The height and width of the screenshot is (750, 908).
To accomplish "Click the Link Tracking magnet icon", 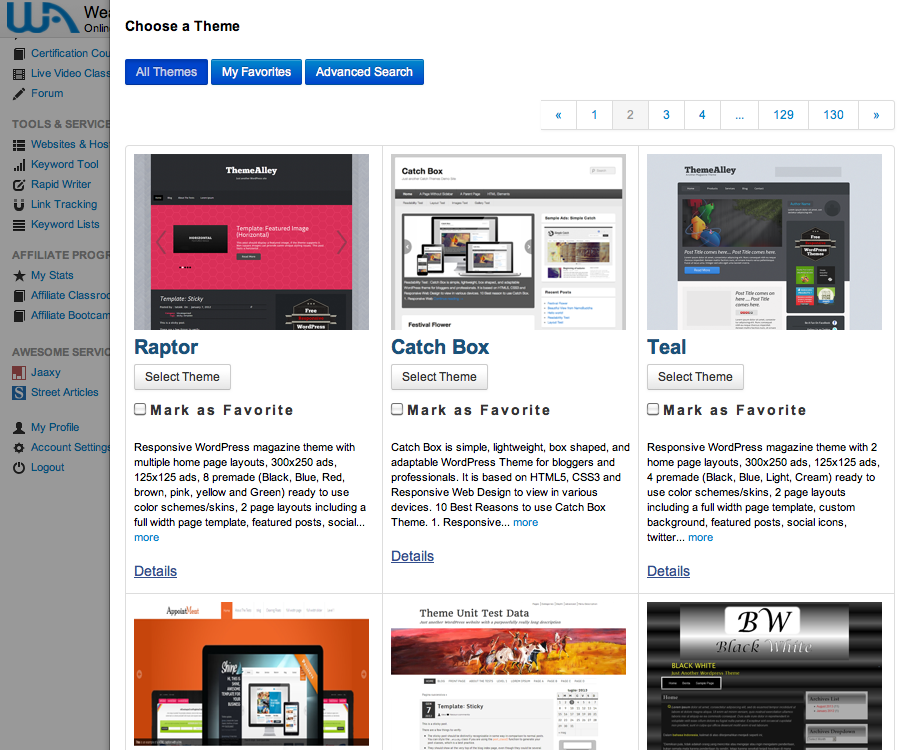I will [19, 205].
